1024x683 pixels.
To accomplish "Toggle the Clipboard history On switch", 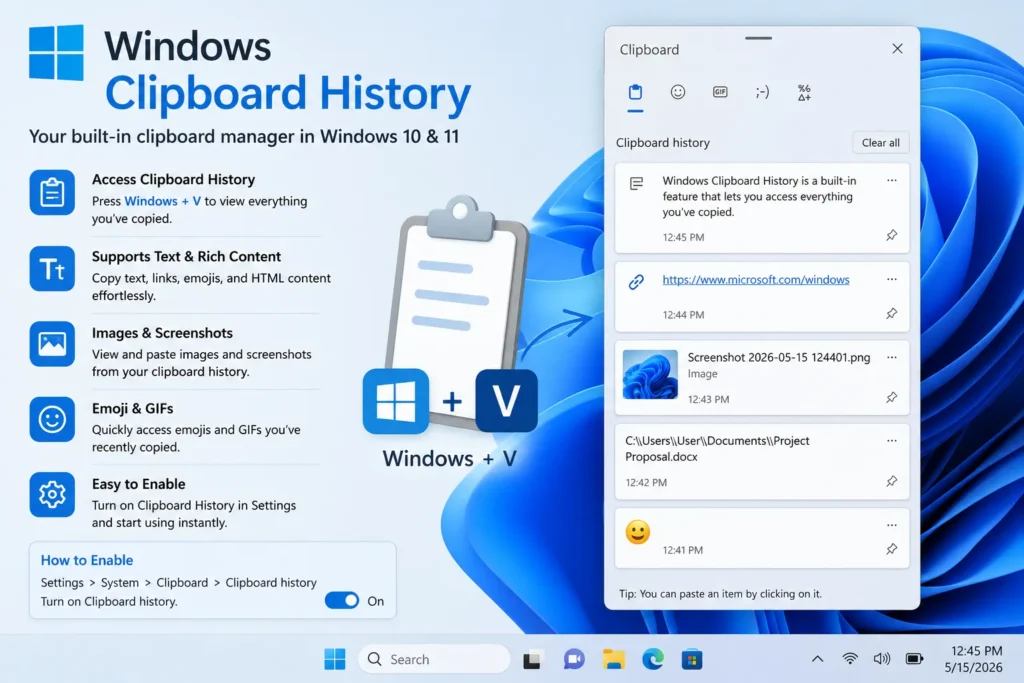I will [x=342, y=600].
